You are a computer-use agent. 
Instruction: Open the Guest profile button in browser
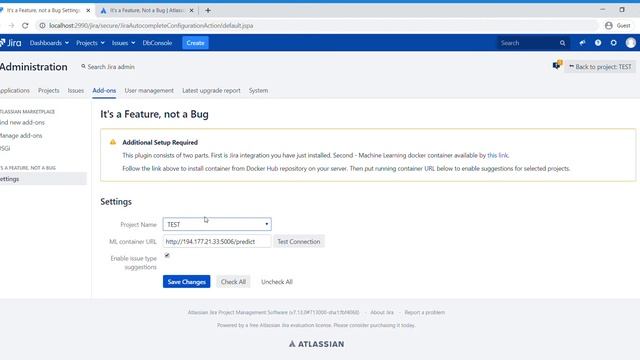tap(618, 25)
